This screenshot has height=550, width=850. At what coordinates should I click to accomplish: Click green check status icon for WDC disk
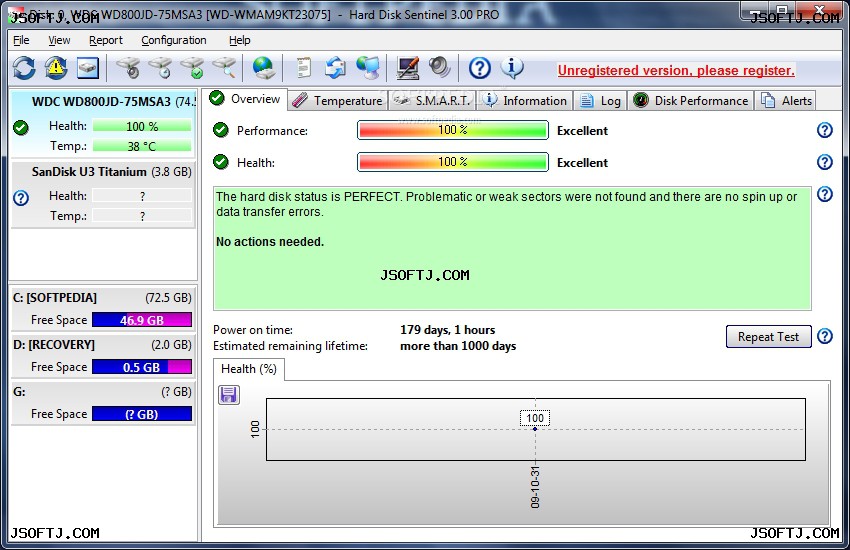(21, 128)
